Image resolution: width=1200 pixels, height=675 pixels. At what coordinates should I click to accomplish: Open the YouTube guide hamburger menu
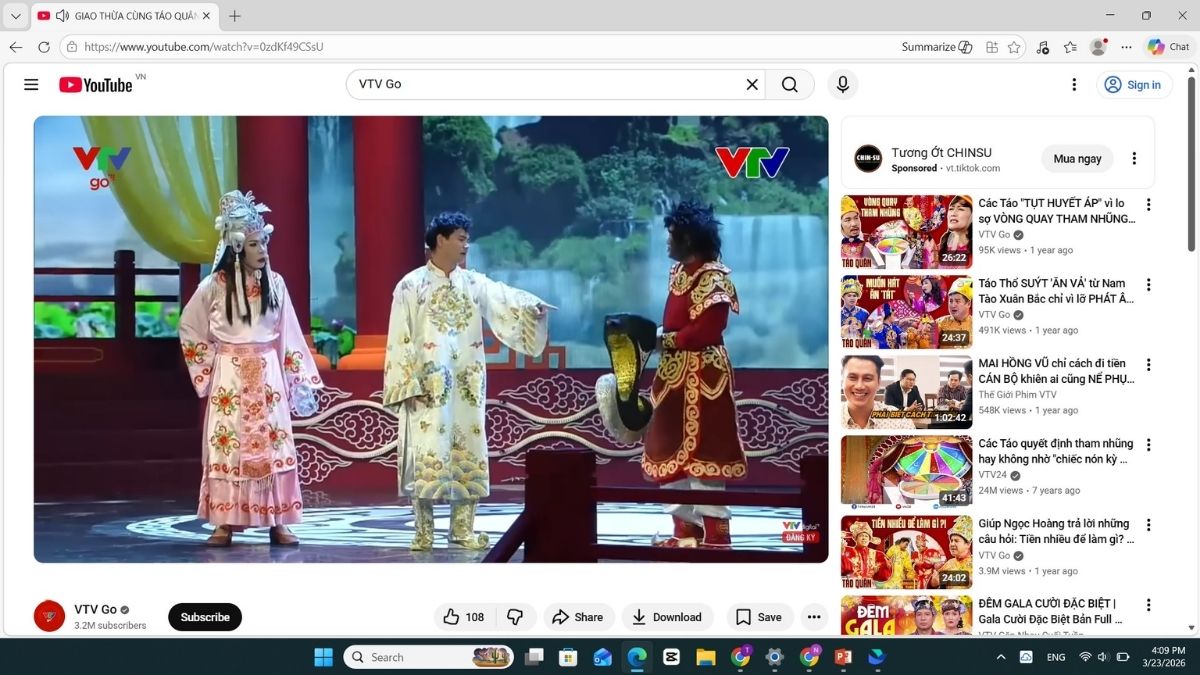click(x=31, y=84)
